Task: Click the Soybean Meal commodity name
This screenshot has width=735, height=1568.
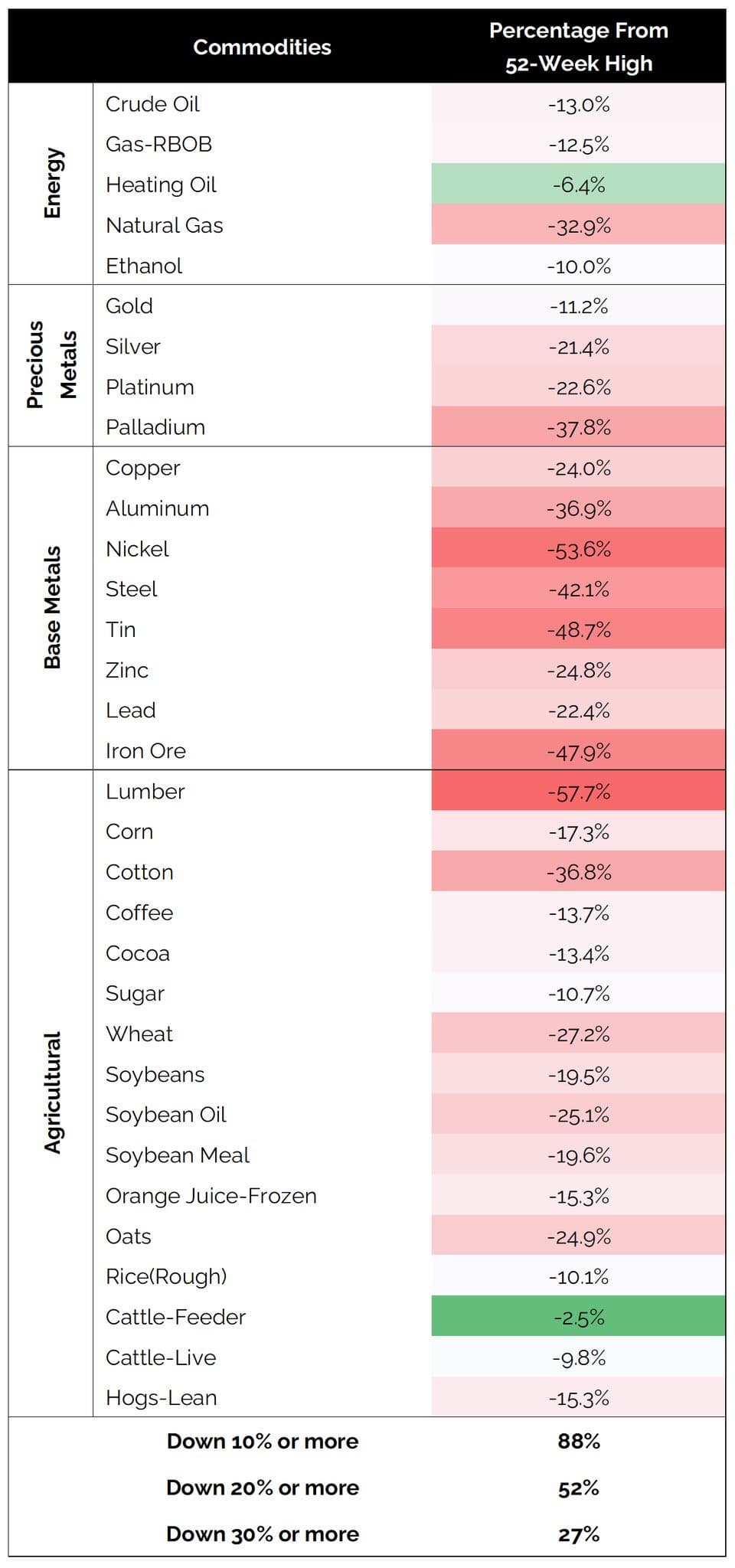Action: (x=178, y=1155)
